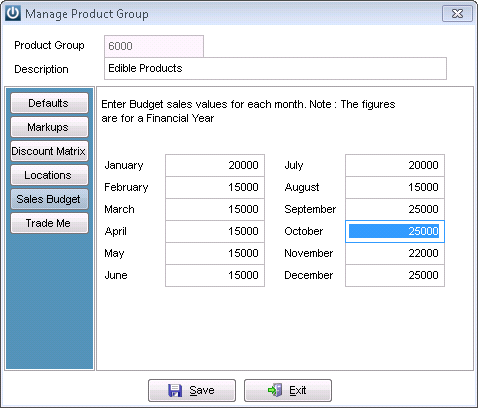This screenshot has width=478, height=408.
Task: Open the Trade Me section
Action: point(49,223)
